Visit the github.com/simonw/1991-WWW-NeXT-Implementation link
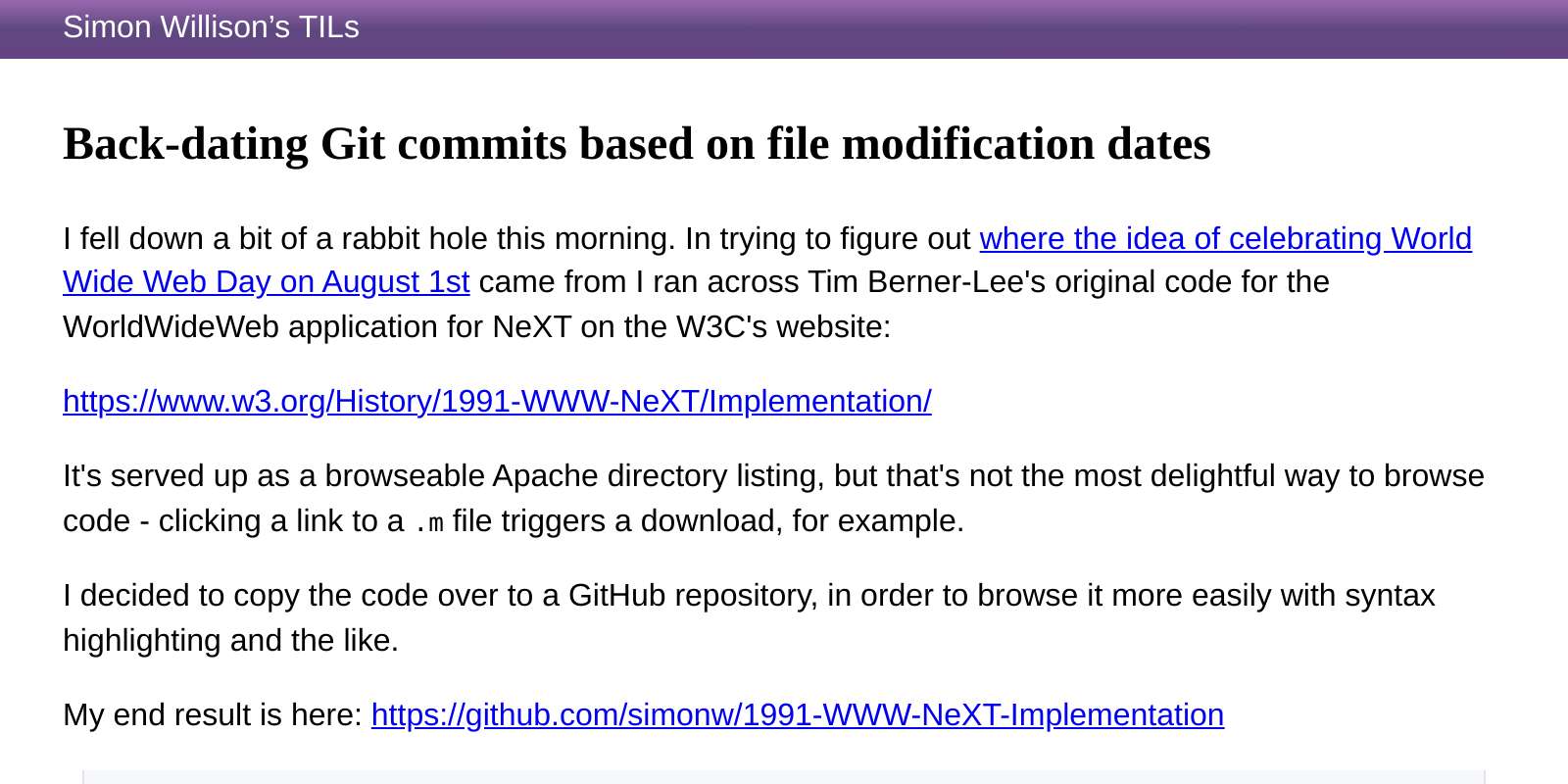The image size is (1568, 784). coord(798,715)
